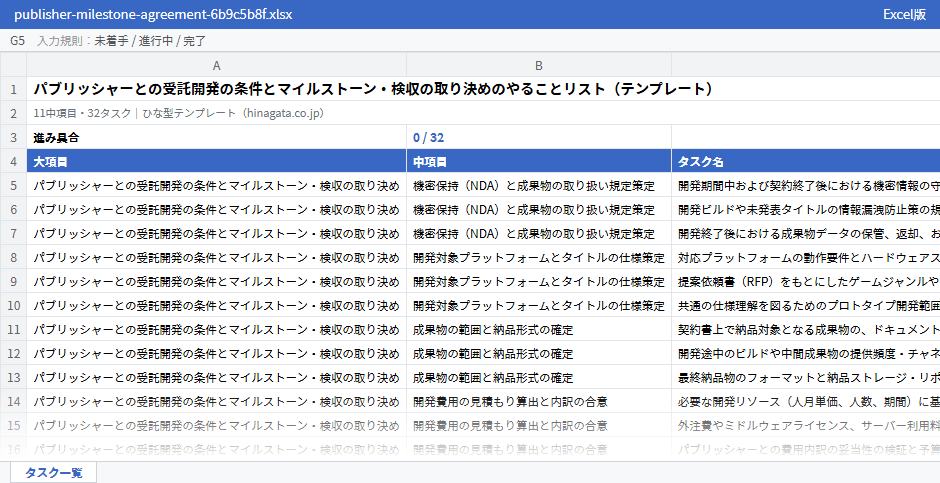
Task: Click row 10 task '共通の仕様理解を図るための…'
Action: point(806,305)
